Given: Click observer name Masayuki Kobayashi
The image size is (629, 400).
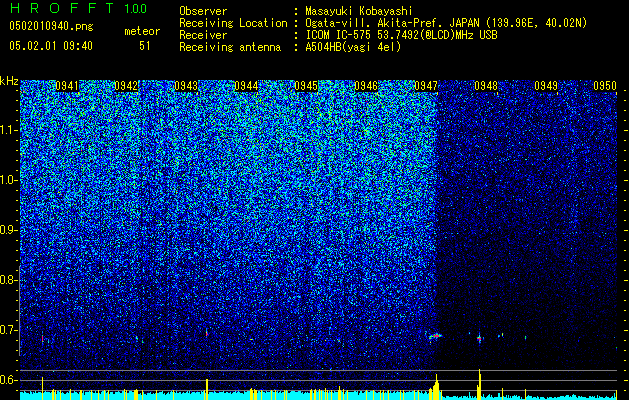Looking at the screenshot, I should (359, 11).
